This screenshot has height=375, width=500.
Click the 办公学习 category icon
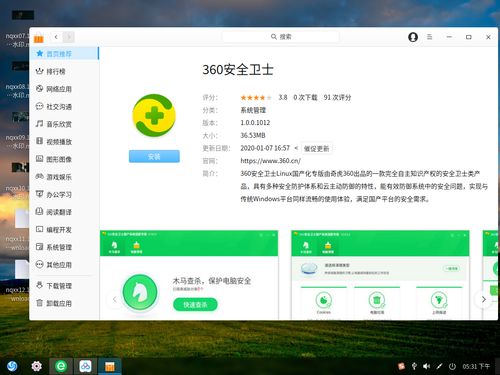tap(39, 194)
